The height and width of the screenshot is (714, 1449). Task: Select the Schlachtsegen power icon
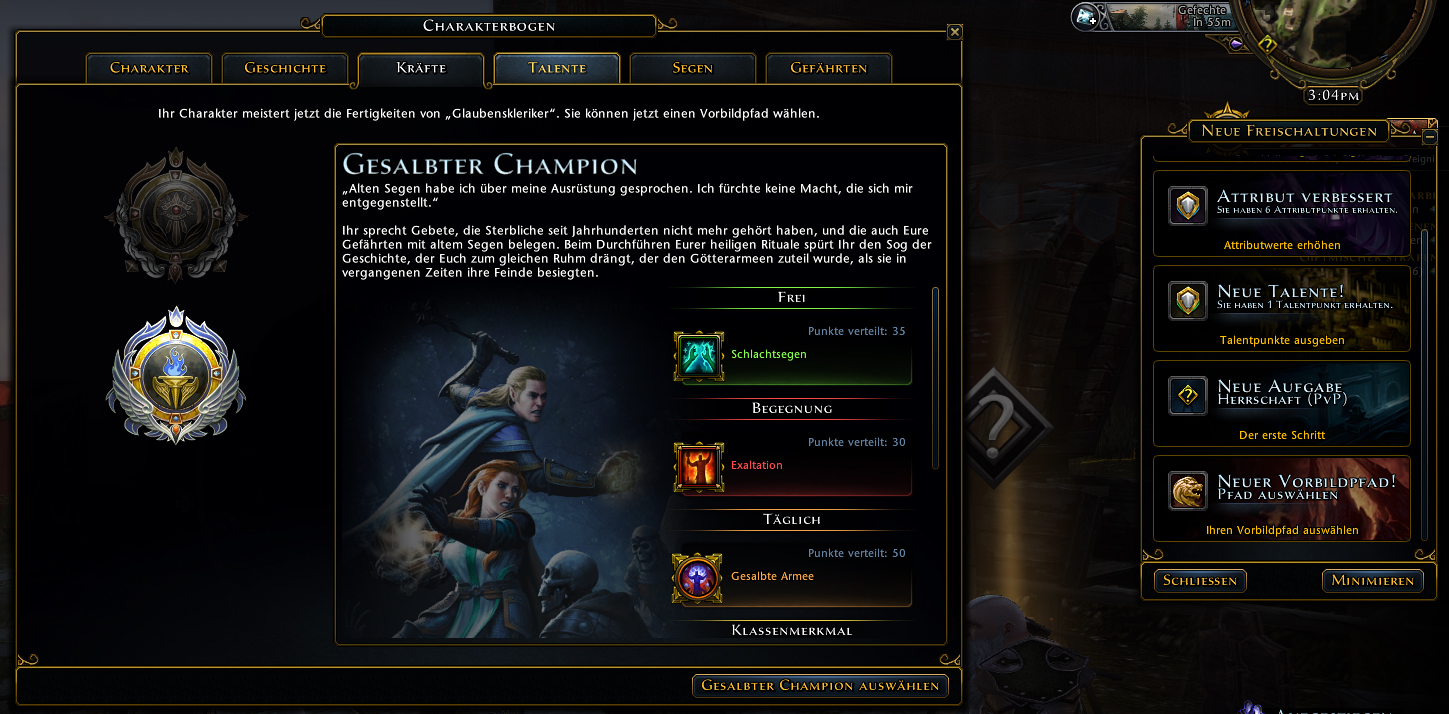699,356
